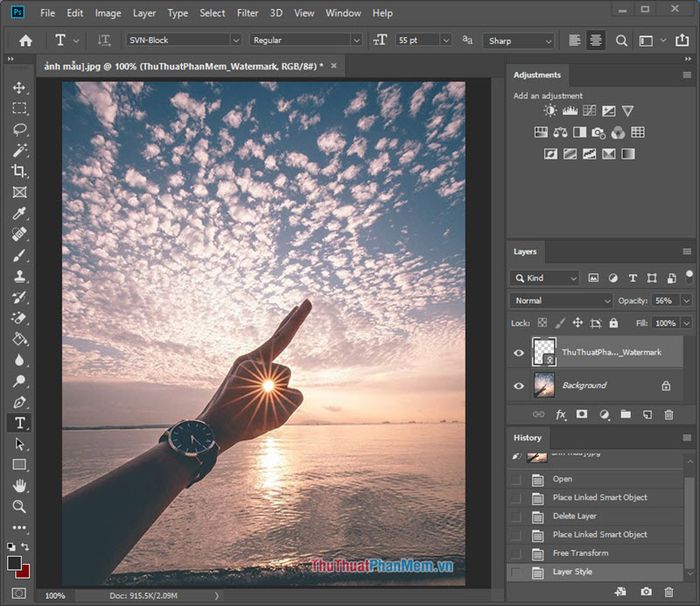Select the Crop tool
This screenshot has height=606, width=700.
(x=19, y=171)
